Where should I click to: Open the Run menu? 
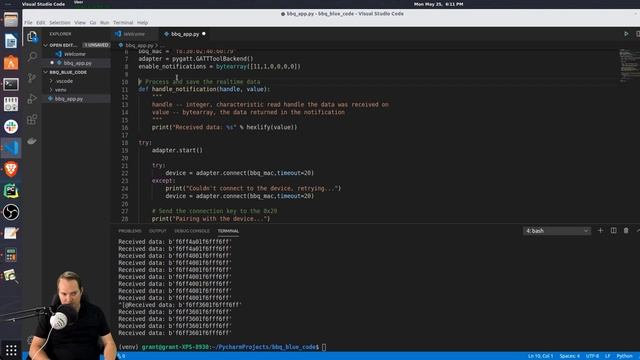(x=104, y=22)
